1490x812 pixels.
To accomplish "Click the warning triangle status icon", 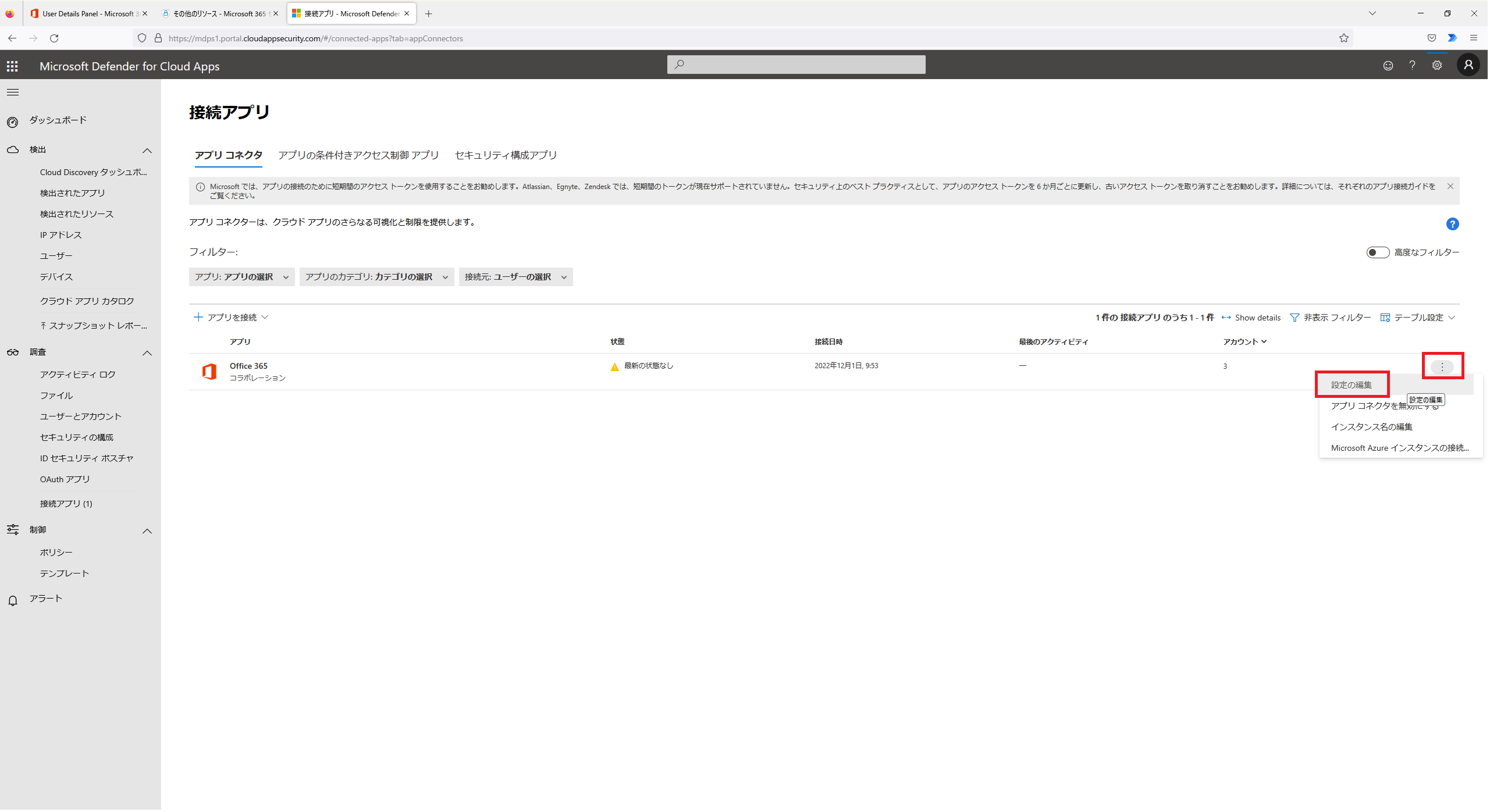I will pyautogui.click(x=616, y=367).
